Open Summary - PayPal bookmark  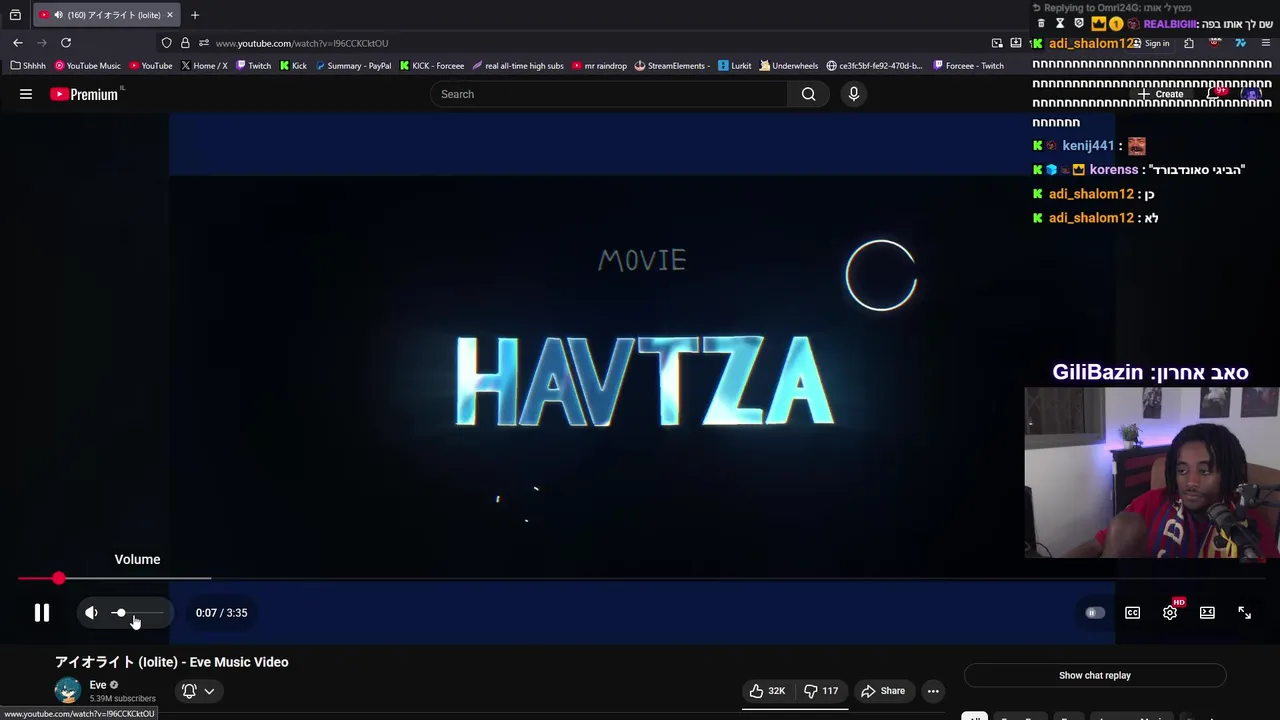(353, 66)
